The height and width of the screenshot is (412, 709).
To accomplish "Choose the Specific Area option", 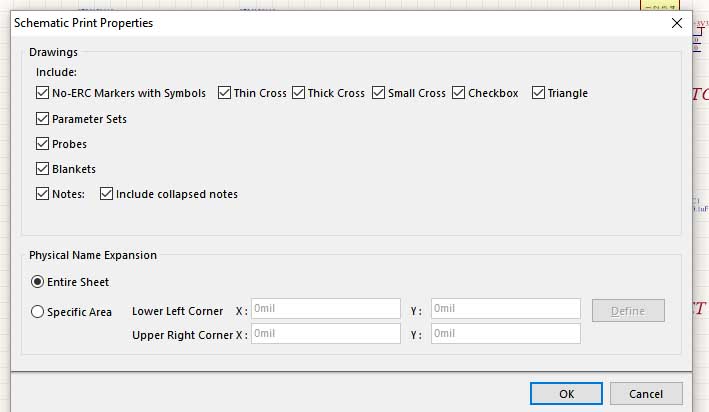I will pyautogui.click(x=38, y=312).
